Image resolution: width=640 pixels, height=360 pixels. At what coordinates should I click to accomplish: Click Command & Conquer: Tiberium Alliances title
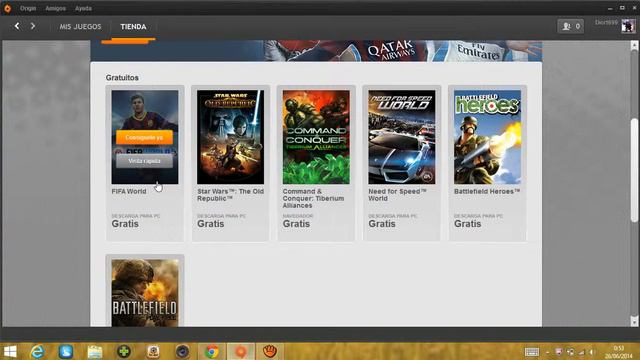(313, 198)
